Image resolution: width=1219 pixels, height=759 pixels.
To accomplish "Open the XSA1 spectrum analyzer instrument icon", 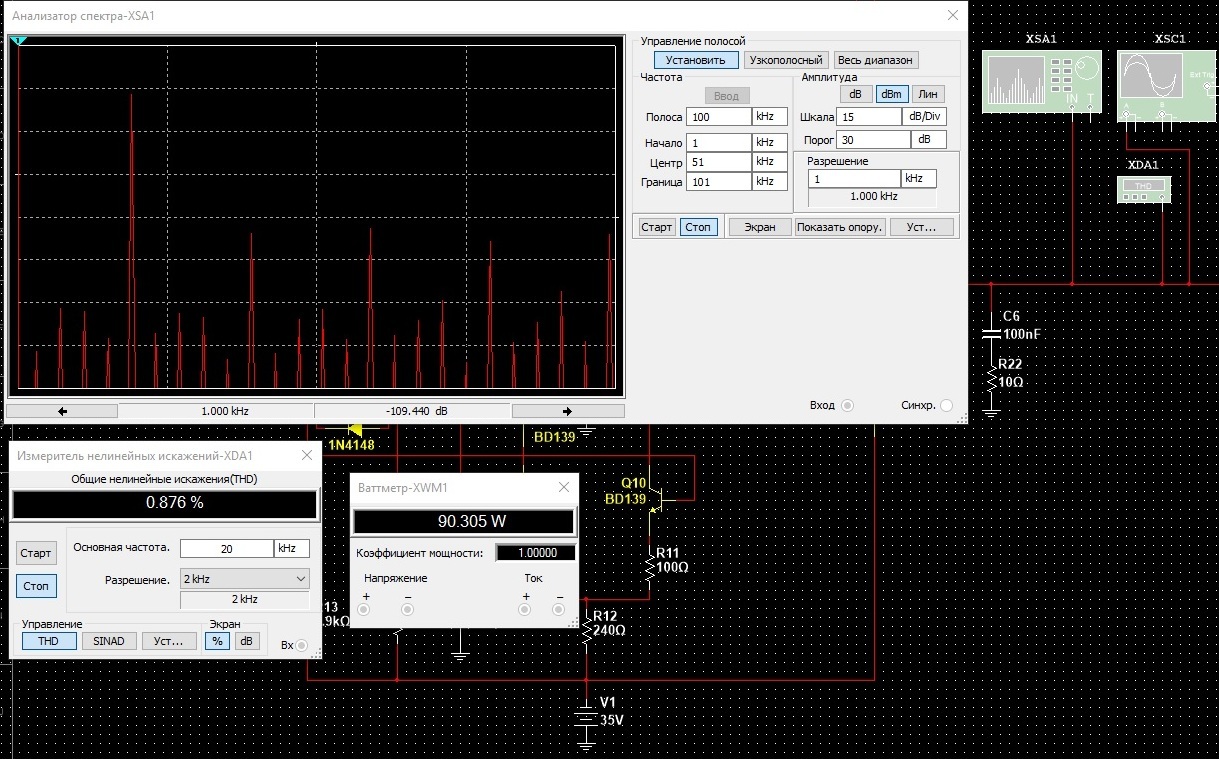I will [x=1041, y=81].
